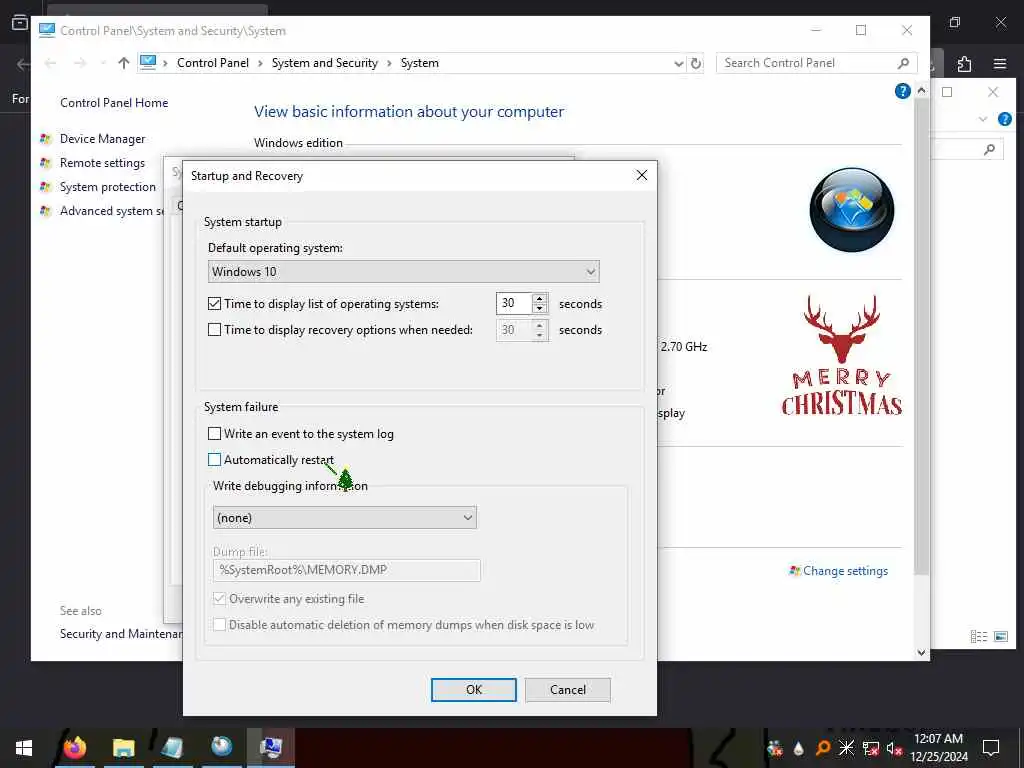This screenshot has width=1024, height=768.
Task: Click the search magnifier in Control Panel
Action: pos(903,63)
